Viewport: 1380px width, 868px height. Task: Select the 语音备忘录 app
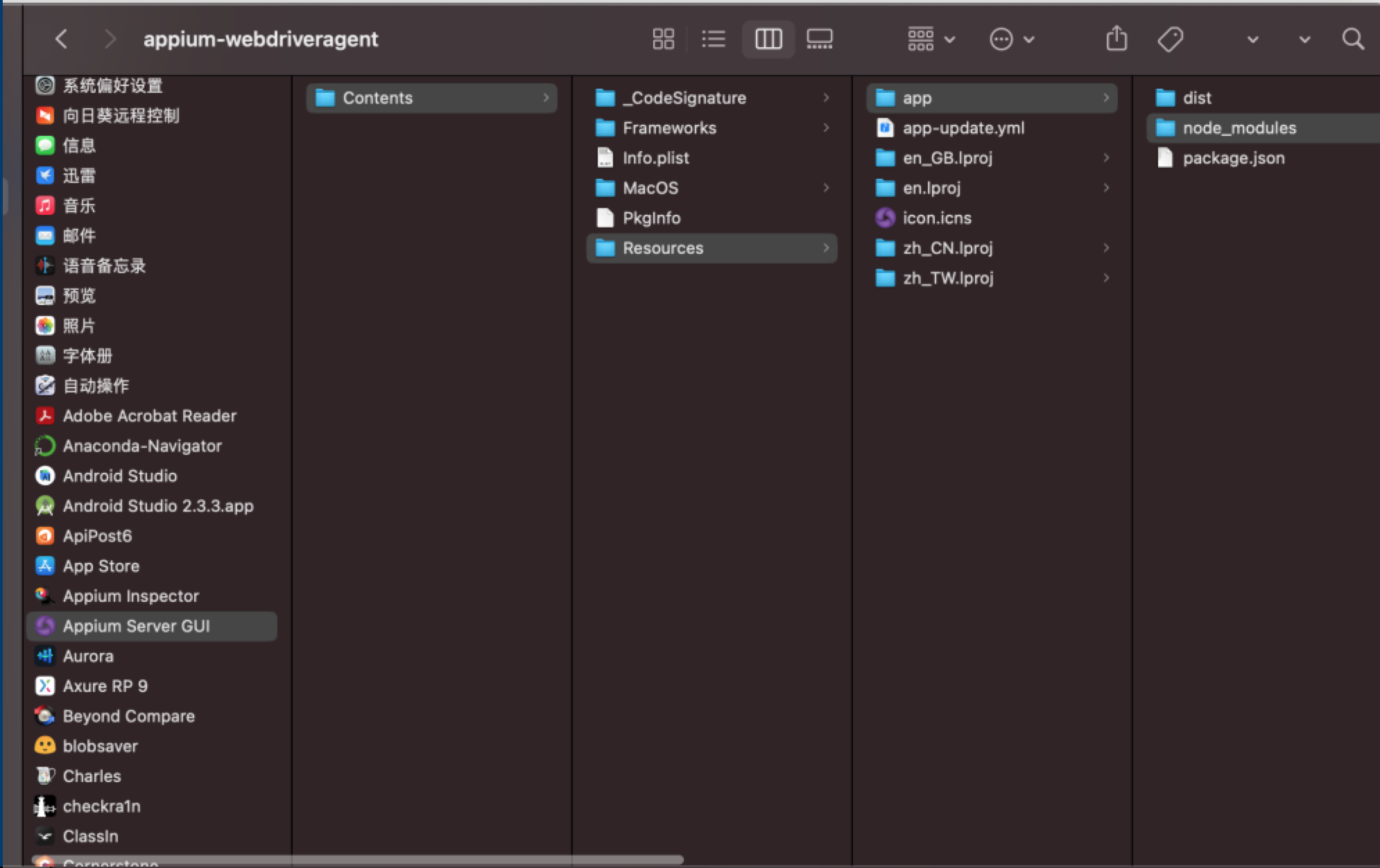coord(151,266)
